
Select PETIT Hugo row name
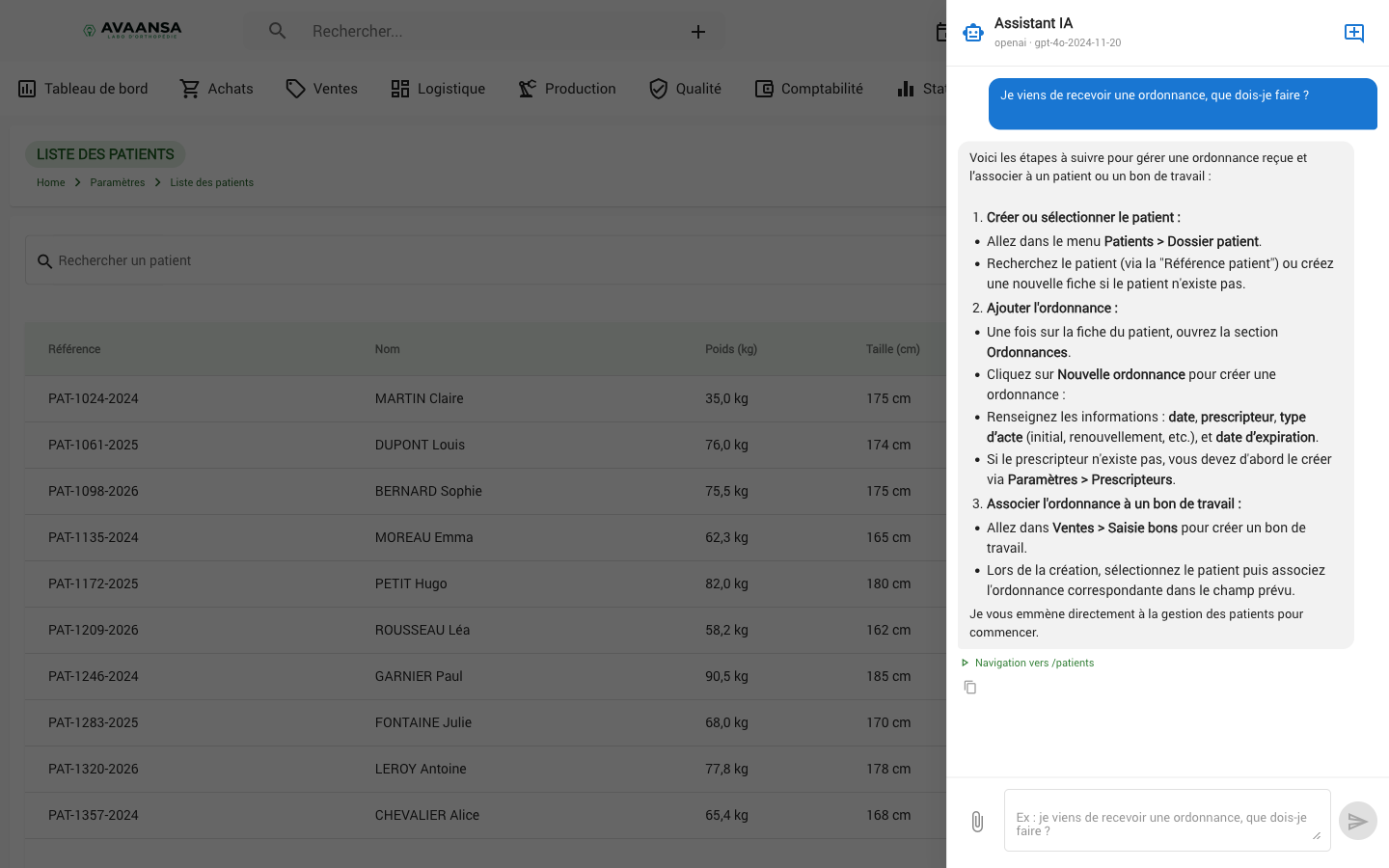(411, 583)
